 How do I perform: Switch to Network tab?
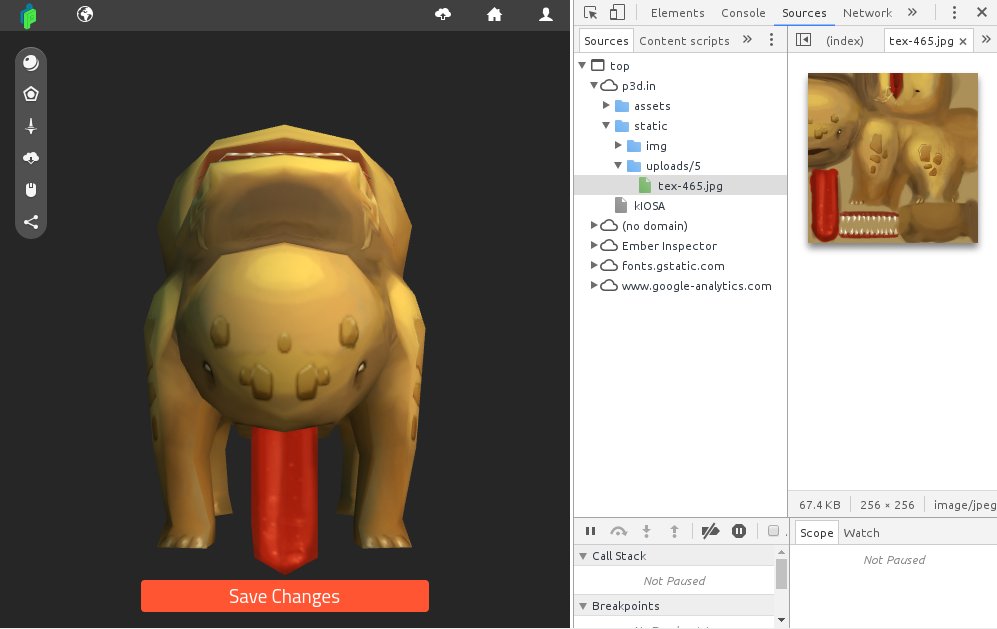click(x=867, y=13)
